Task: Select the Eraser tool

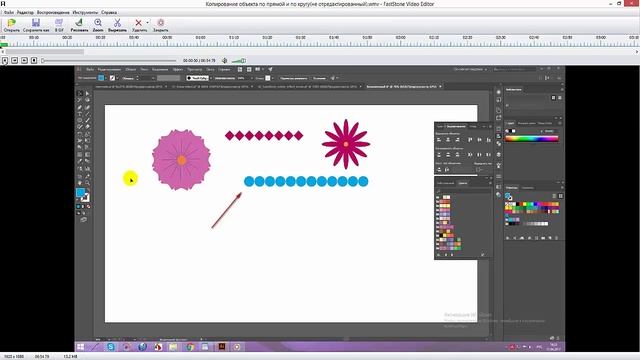Action: (87, 127)
